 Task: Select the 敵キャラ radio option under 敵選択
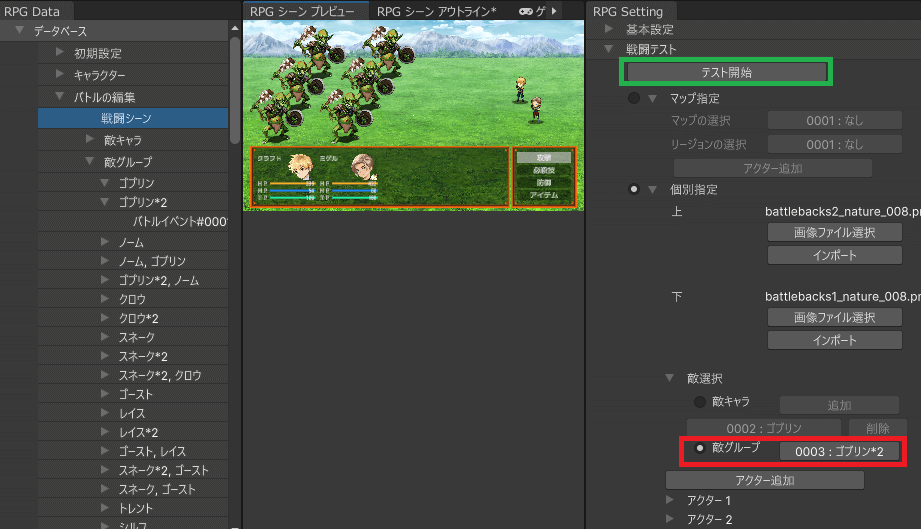[x=700, y=402]
